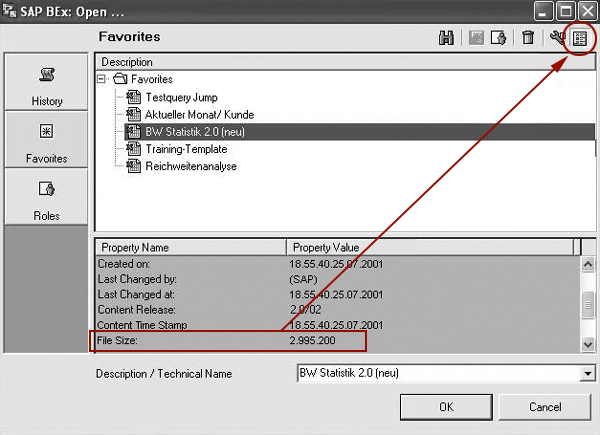The width and height of the screenshot is (600, 435).
Task: Click the File Size: property label
Action: [x=117, y=341]
